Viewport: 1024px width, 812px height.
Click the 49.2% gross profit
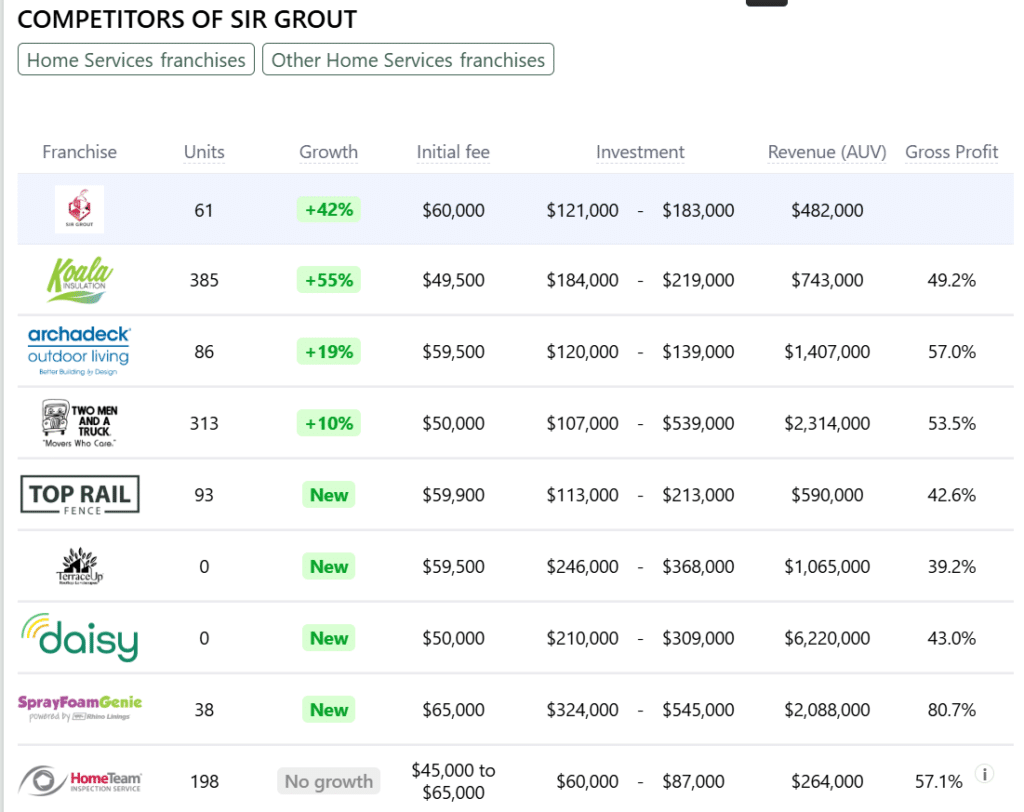pyautogui.click(x=952, y=280)
